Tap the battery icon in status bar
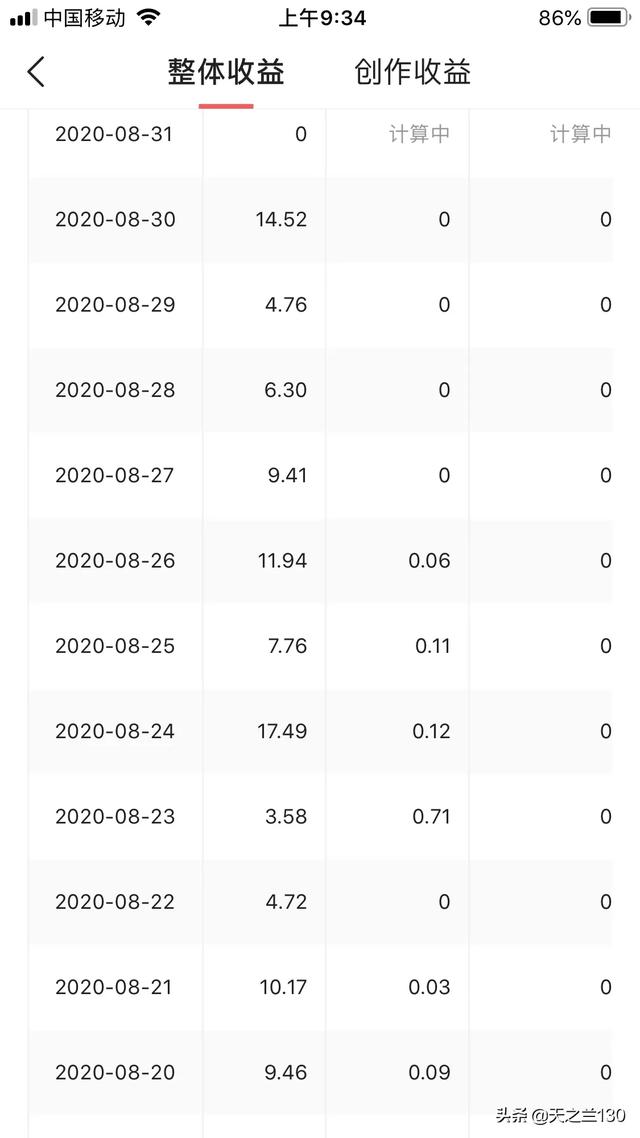 click(x=608, y=17)
